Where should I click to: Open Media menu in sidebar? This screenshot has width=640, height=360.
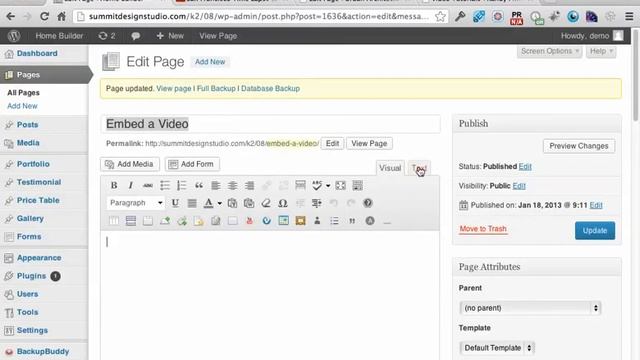[28, 143]
